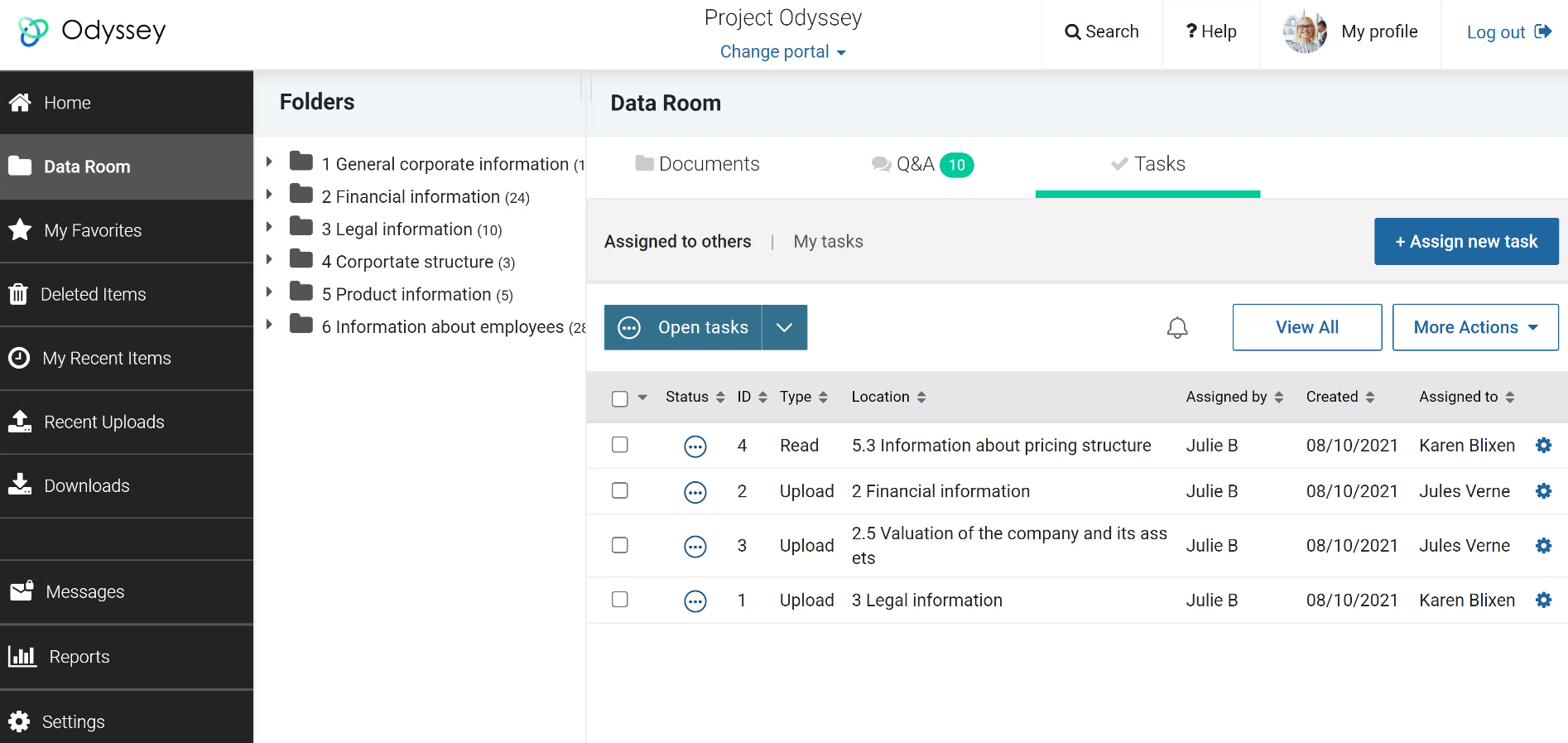Viewport: 1568px width, 743px height.
Task: Click the notification bell icon
Action: pyautogui.click(x=1176, y=328)
